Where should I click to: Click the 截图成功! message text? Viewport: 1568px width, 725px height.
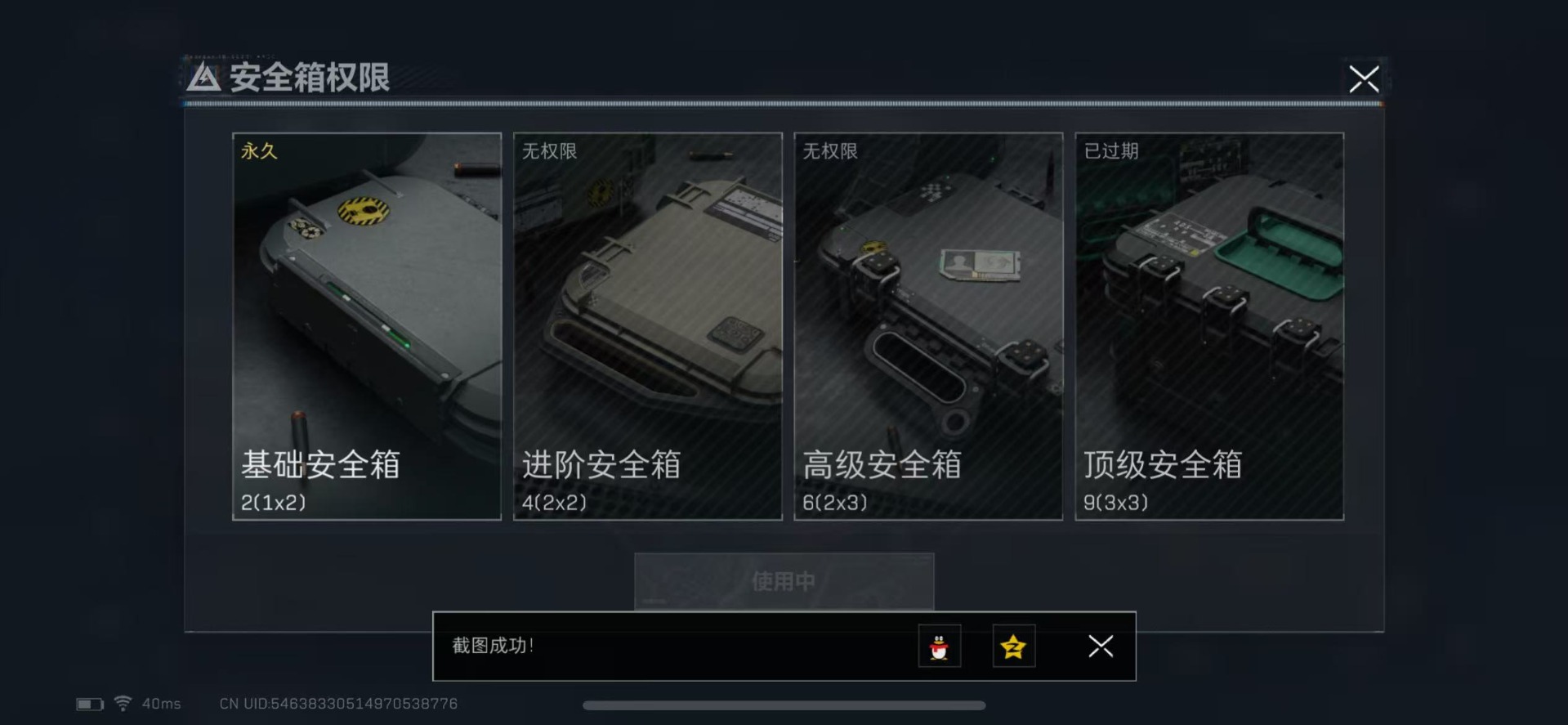click(x=493, y=646)
